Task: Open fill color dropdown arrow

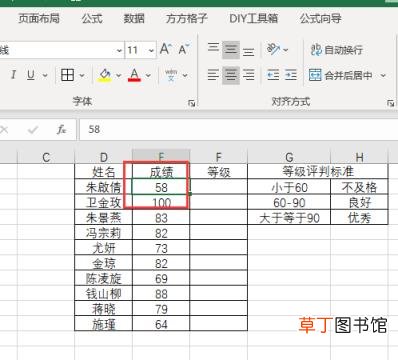Action: coord(118,76)
